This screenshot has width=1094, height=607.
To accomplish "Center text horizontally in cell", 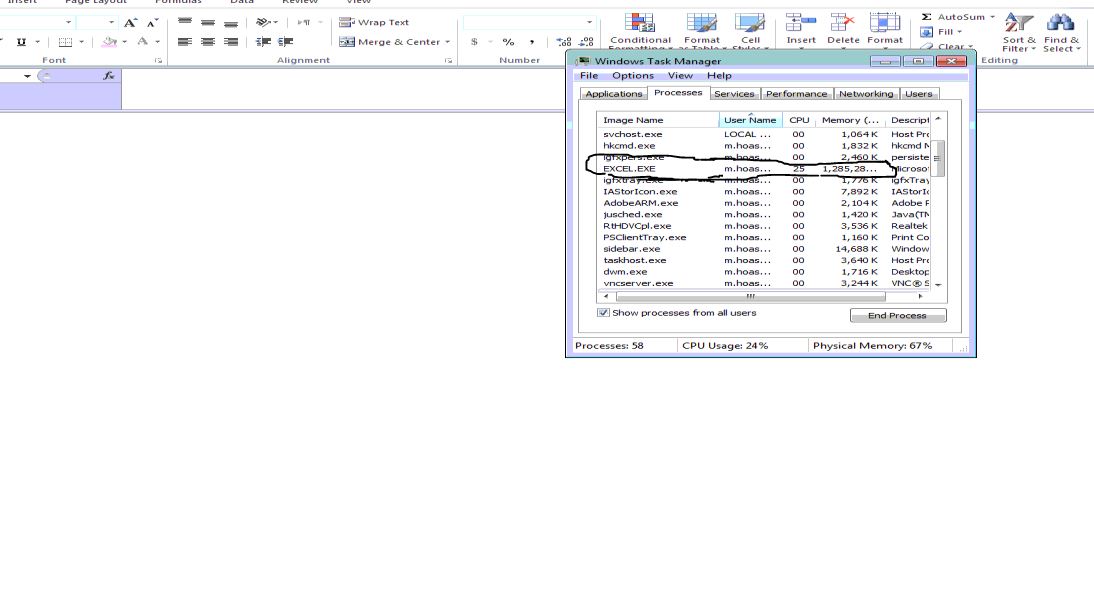I will click(208, 42).
